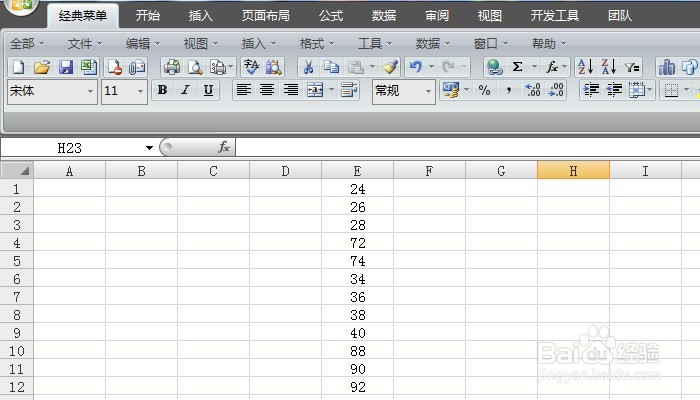Viewport: 700px width, 400px height.
Task: Click the AutoSum sigma icon
Action: tap(517, 67)
